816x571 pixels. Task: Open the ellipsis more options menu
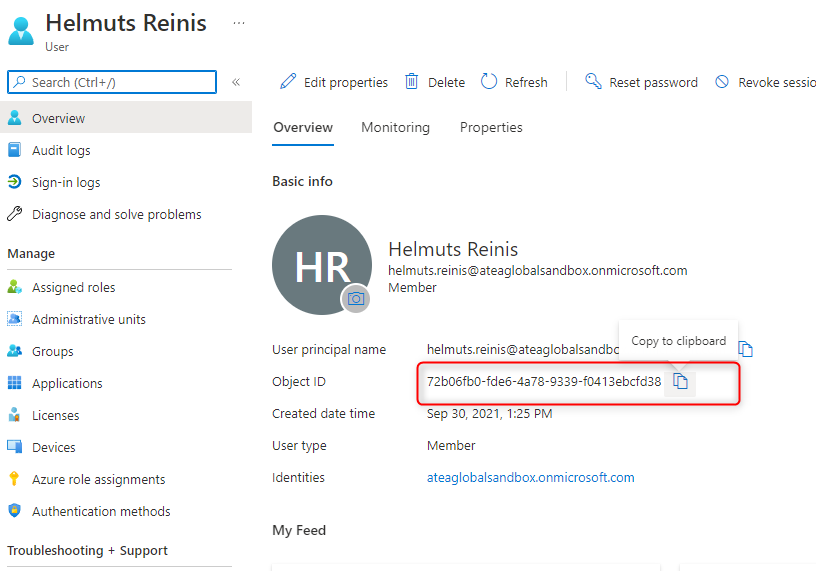pyautogui.click(x=239, y=23)
